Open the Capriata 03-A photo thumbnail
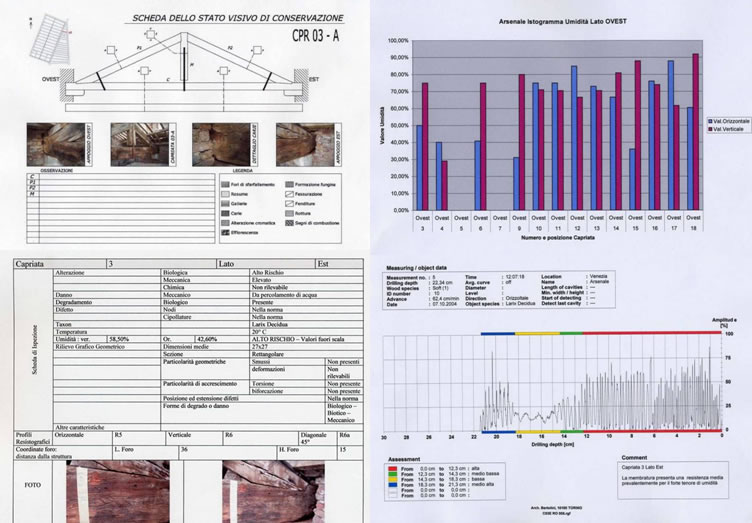 140,145
